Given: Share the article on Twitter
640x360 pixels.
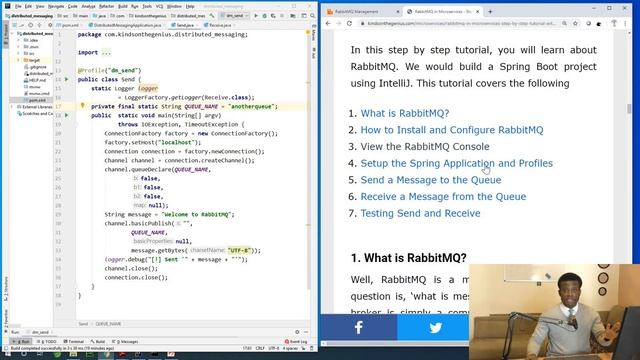Looking at the screenshot, I should 435,327.
